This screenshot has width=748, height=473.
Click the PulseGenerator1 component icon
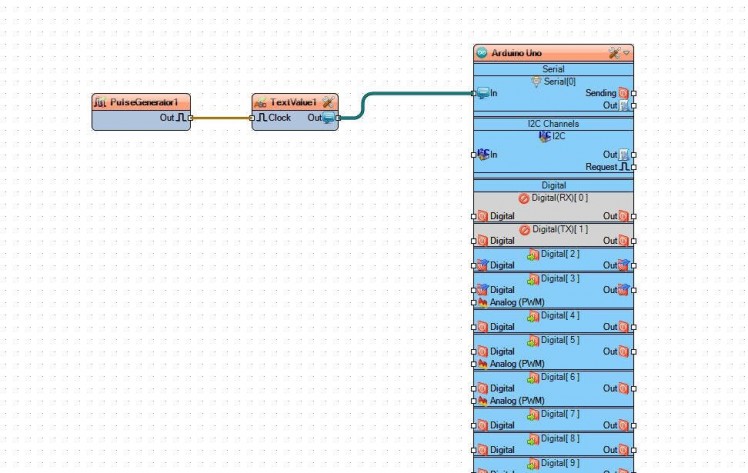pyautogui.click(x=100, y=102)
